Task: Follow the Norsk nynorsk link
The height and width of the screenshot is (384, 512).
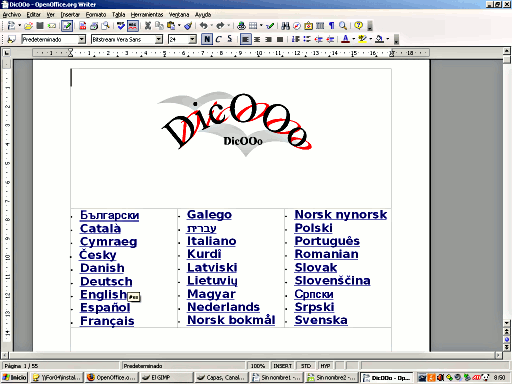Action: [341, 214]
